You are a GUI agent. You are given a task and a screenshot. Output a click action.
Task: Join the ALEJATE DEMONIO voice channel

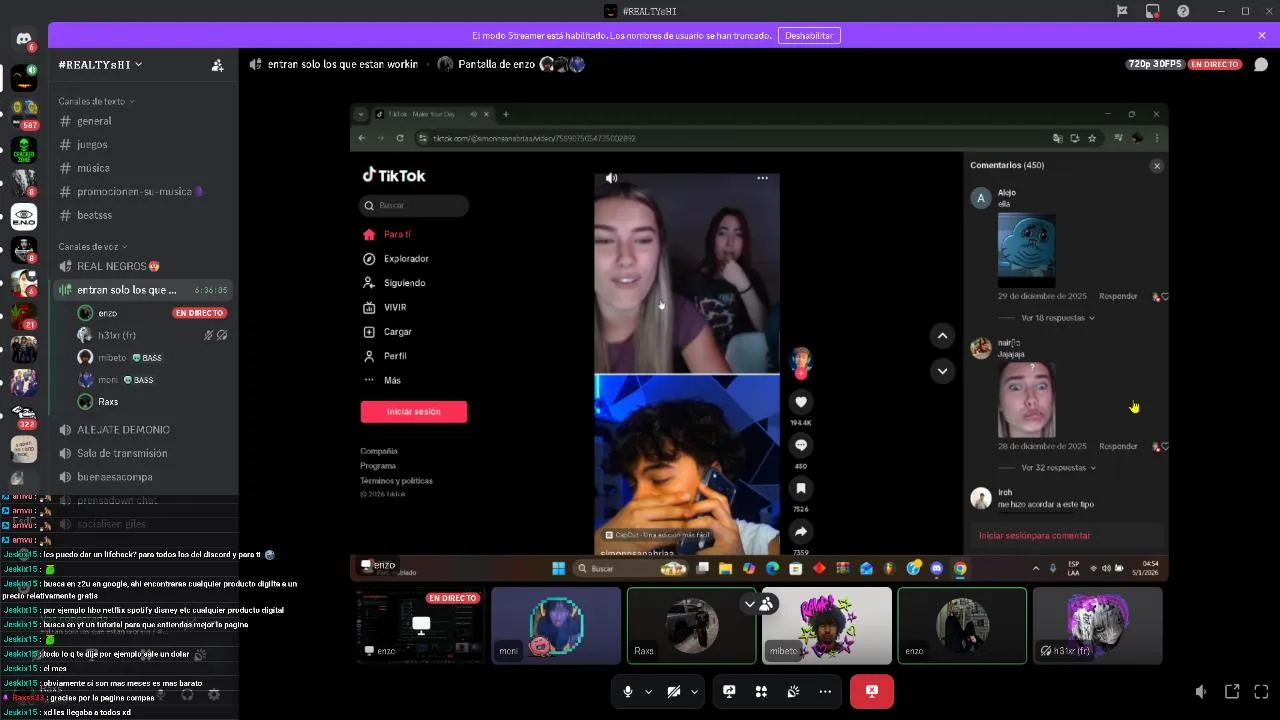[x=143, y=429]
